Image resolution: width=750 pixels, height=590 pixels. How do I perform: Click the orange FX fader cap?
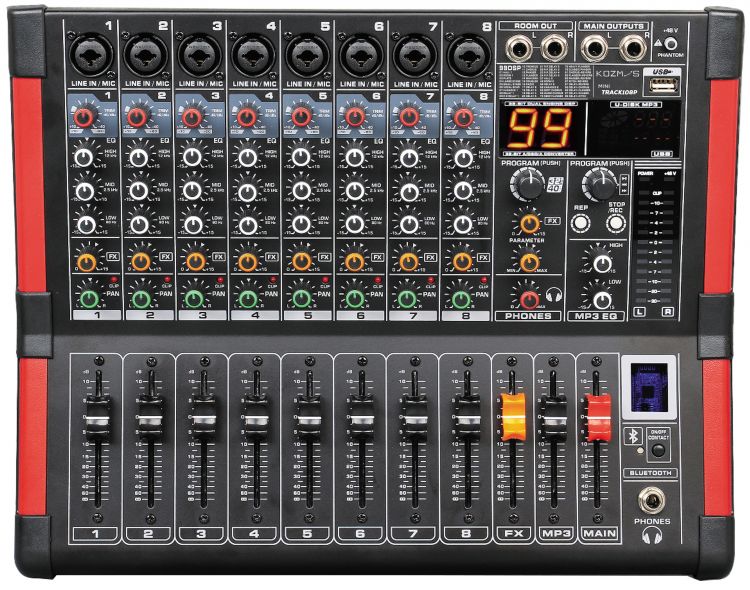pos(513,415)
